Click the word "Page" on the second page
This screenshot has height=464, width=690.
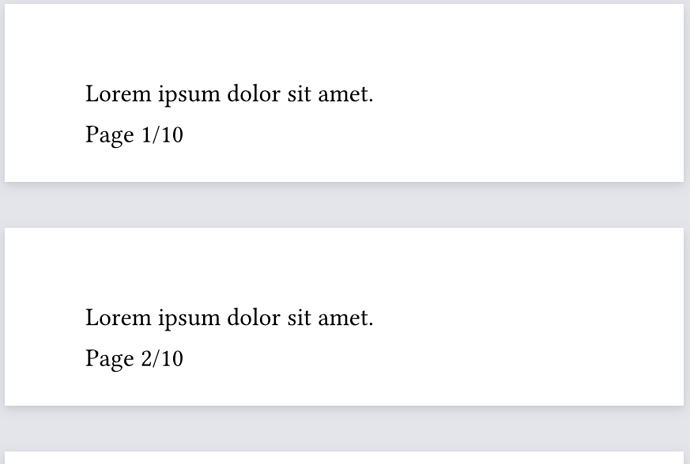coord(109,359)
